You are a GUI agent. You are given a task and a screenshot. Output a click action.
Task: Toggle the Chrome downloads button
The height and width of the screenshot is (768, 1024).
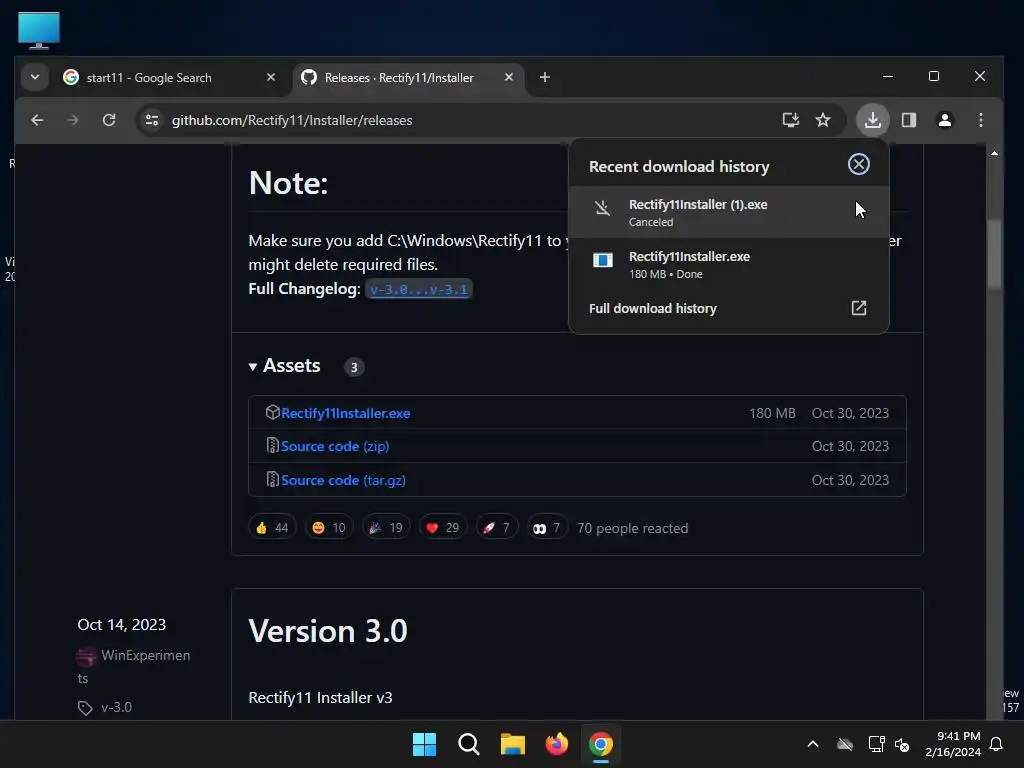[x=872, y=120]
